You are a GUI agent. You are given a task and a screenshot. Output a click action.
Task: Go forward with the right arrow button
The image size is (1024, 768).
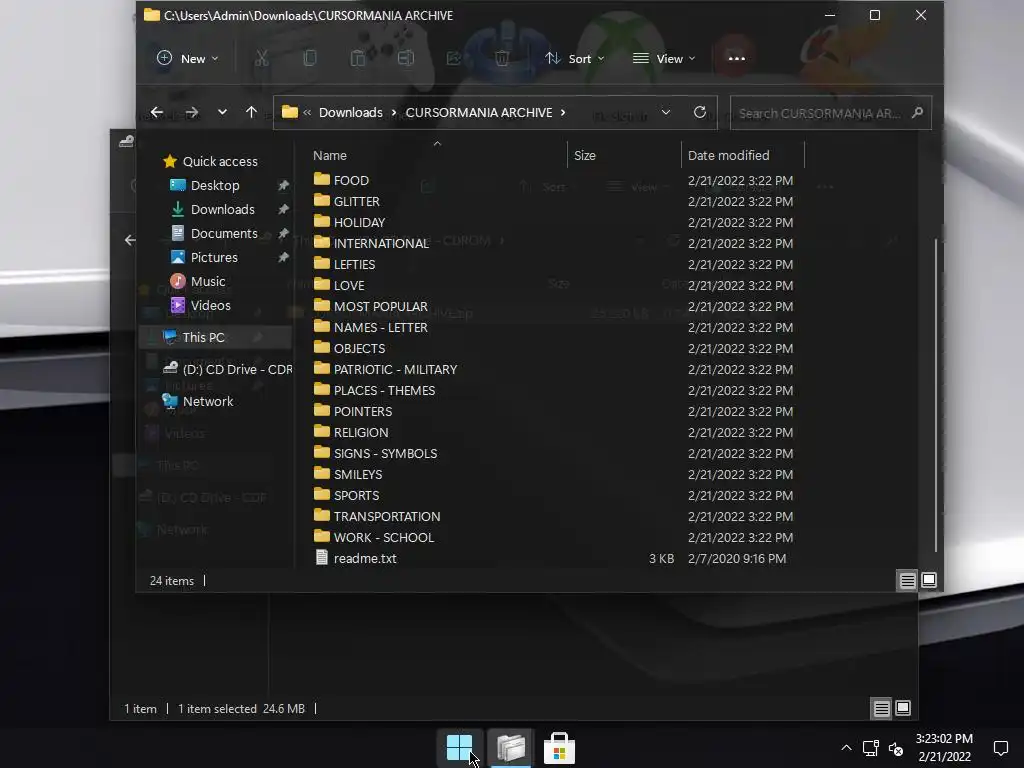pyautogui.click(x=191, y=112)
